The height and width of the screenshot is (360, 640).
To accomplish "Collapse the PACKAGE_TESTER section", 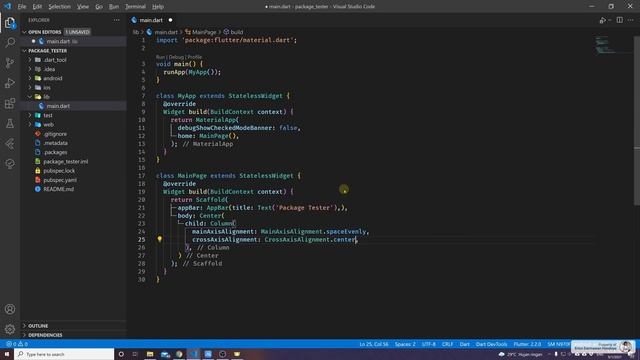I will [47, 51].
